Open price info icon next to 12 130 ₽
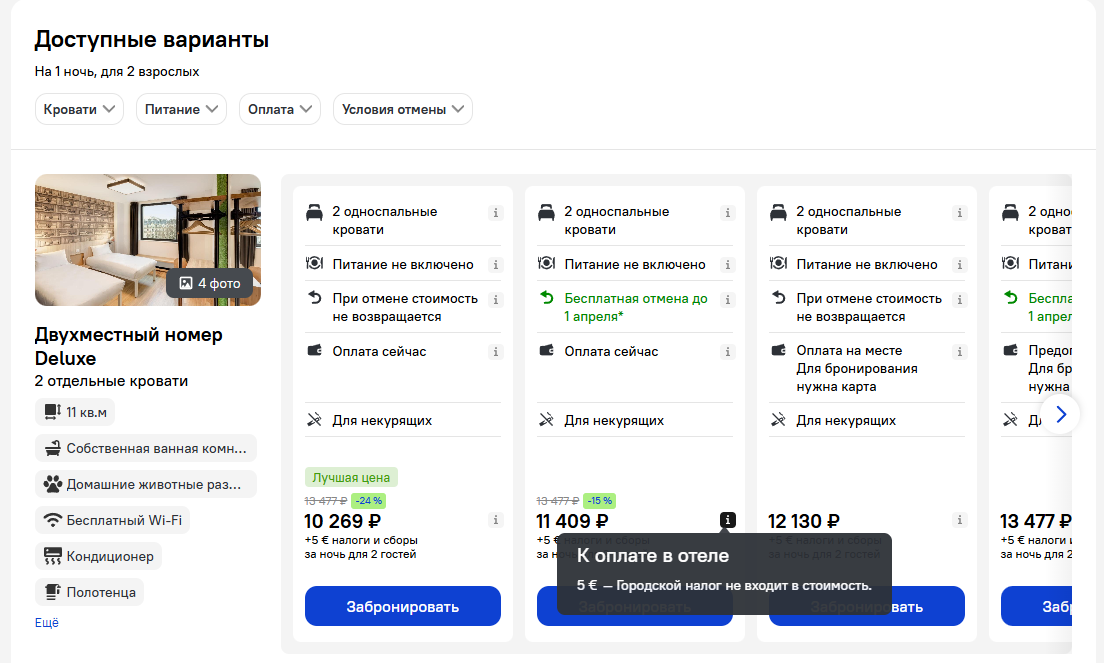This screenshot has width=1104, height=663. [x=960, y=520]
